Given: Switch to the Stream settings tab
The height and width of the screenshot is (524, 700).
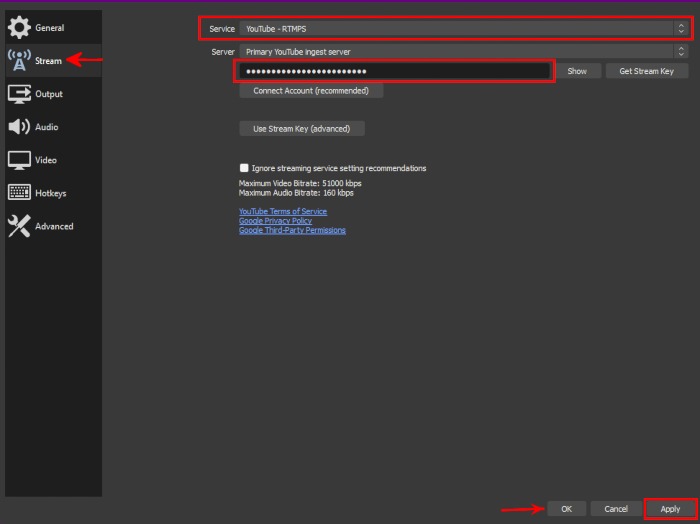Looking at the screenshot, I should [x=54, y=61].
